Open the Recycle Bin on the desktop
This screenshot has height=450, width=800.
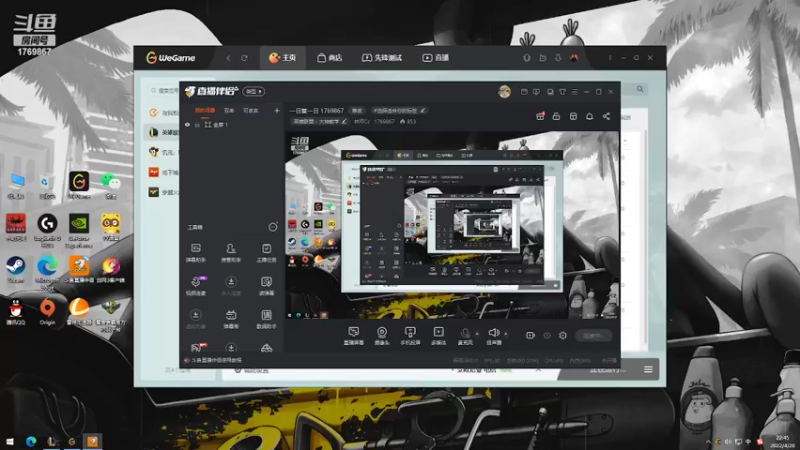point(46,186)
